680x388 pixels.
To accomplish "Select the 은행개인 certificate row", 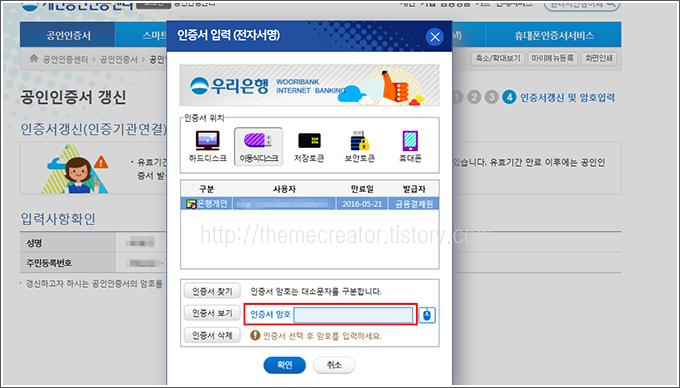I will coord(310,203).
